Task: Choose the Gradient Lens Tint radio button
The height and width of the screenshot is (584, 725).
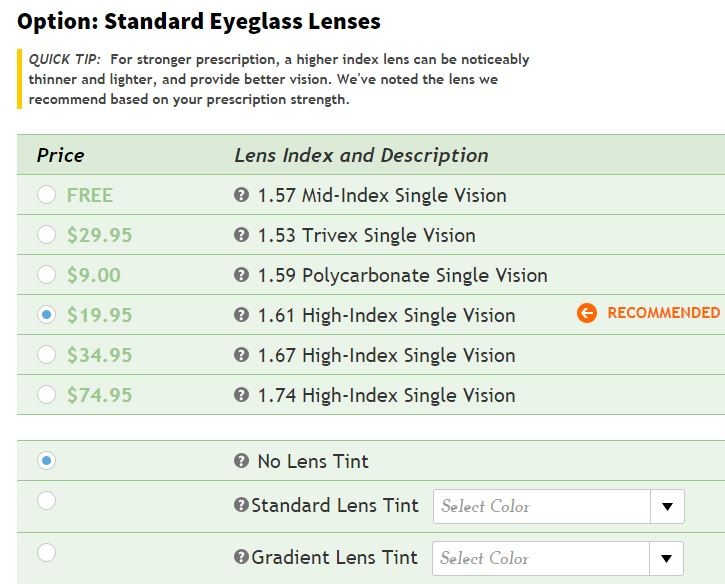Action: tap(46, 553)
